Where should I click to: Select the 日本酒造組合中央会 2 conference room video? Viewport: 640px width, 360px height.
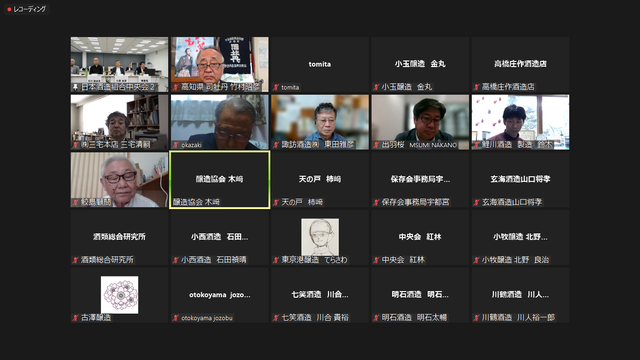tap(119, 64)
